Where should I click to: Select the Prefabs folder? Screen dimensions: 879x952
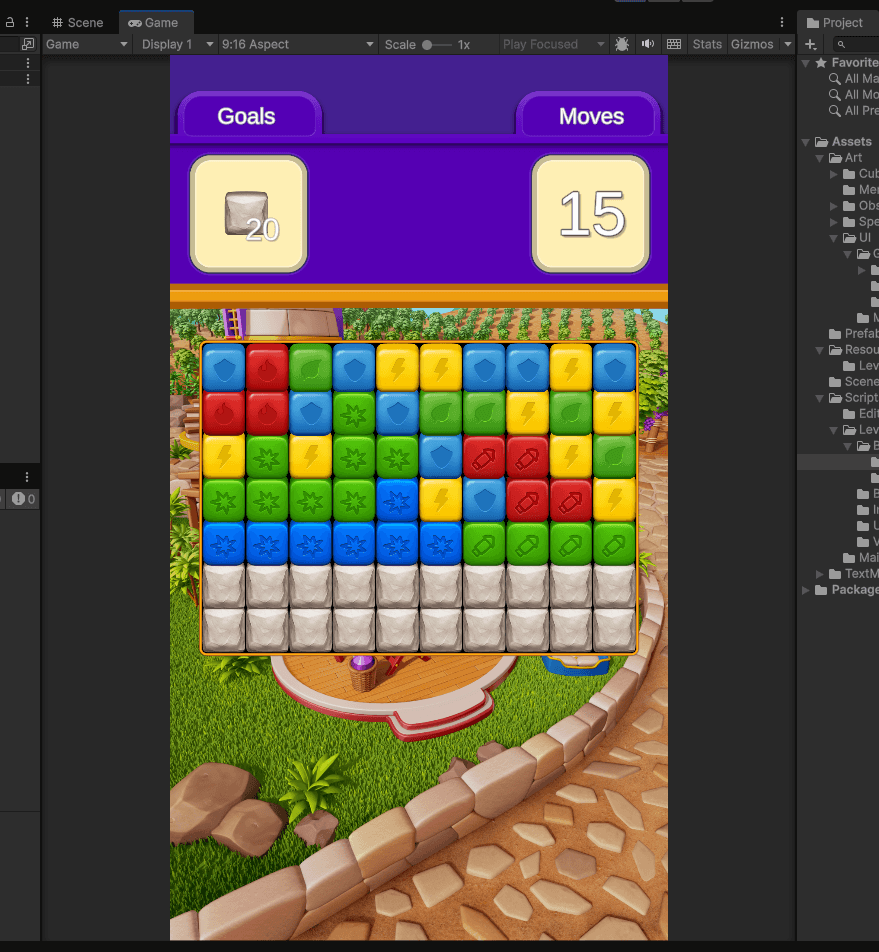coord(854,333)
